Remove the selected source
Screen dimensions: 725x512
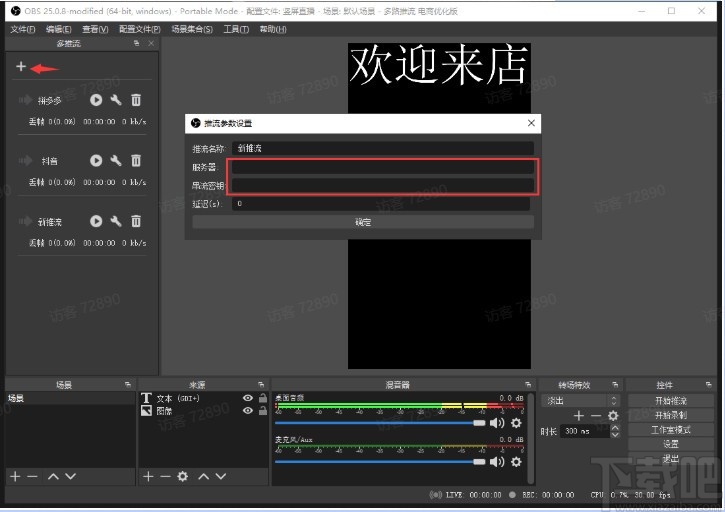(165, 476)
